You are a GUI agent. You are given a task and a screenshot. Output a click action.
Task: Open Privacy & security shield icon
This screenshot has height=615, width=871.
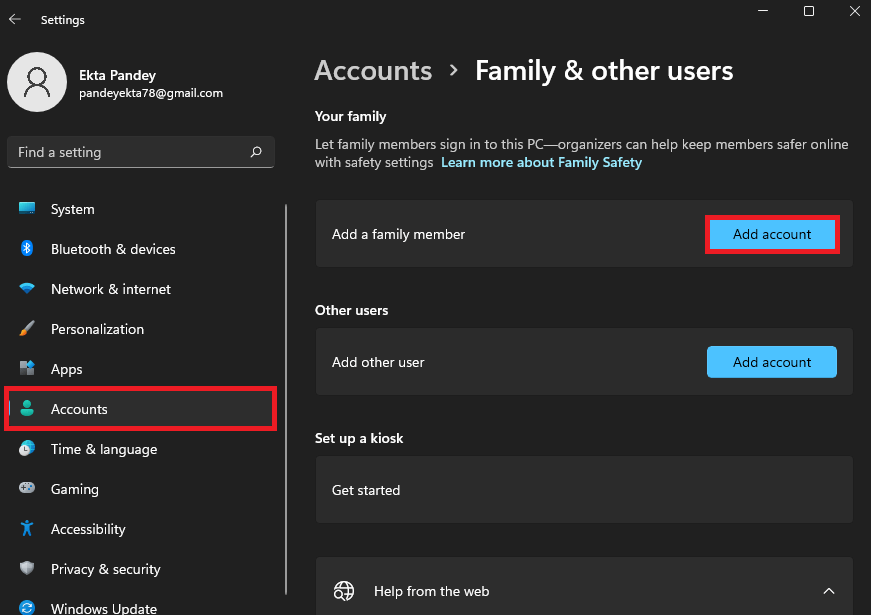(x=27, y=569)
